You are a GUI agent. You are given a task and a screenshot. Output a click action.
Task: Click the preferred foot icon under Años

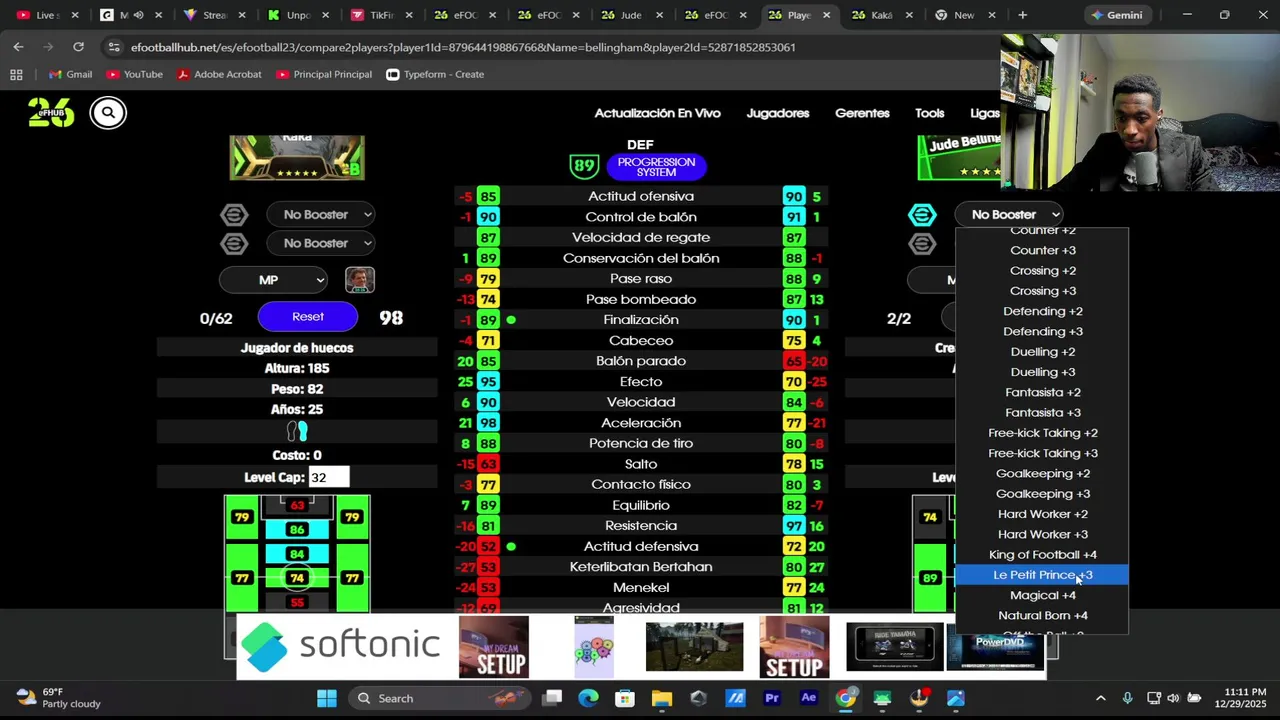(x=297, y=431)
